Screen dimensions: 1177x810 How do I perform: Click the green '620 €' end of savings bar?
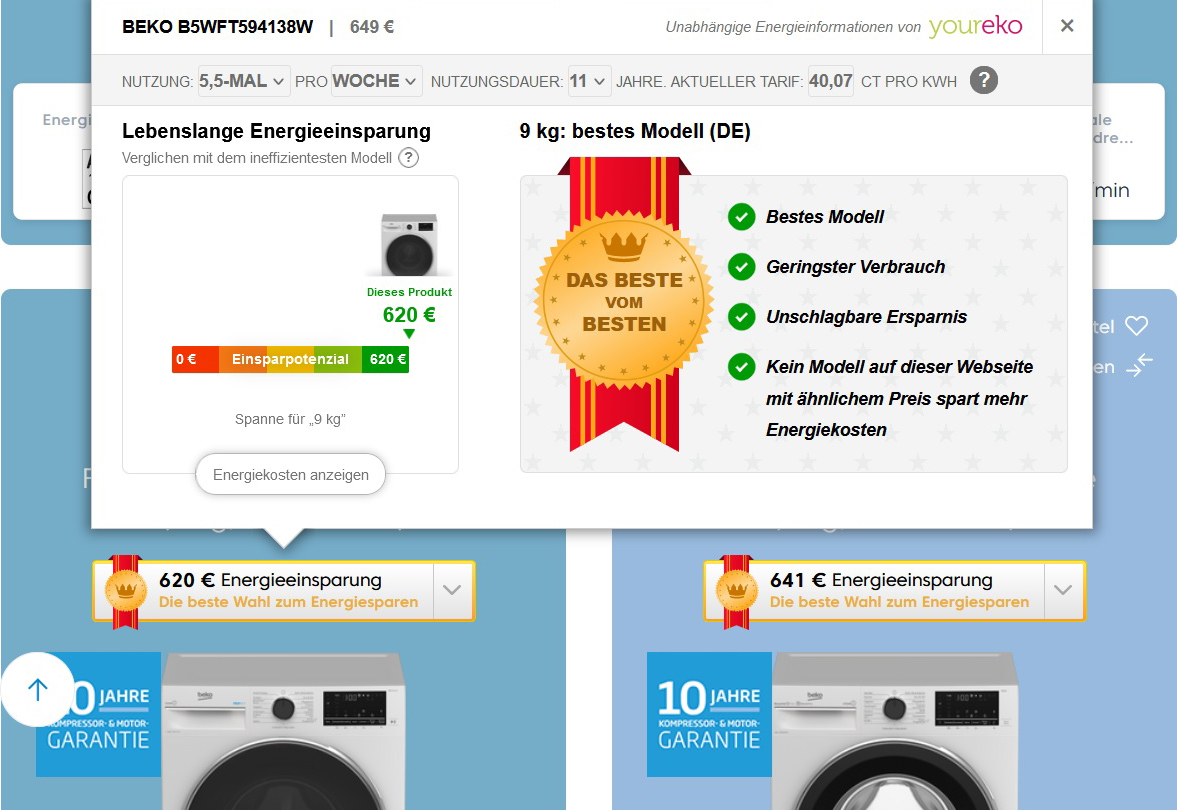386,360
